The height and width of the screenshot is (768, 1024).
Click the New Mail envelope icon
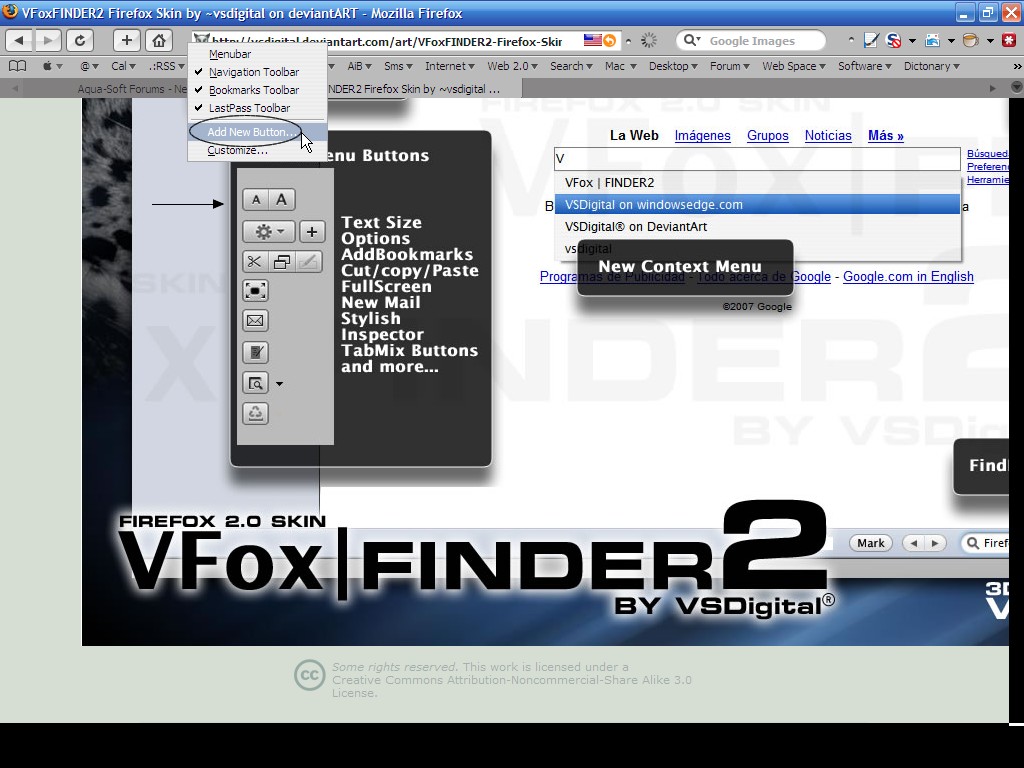[255, 321]
